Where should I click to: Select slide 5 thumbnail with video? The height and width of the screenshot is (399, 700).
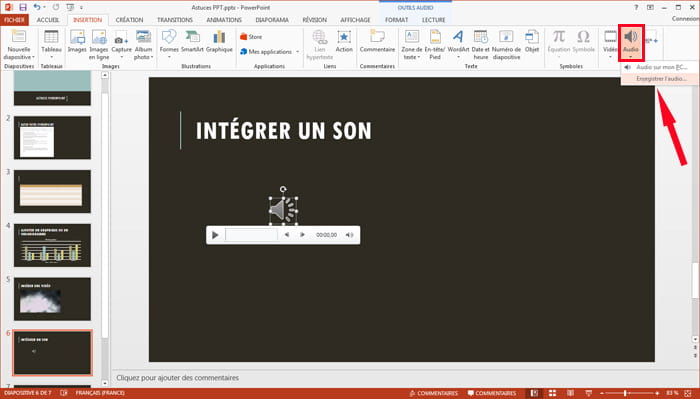52,299
